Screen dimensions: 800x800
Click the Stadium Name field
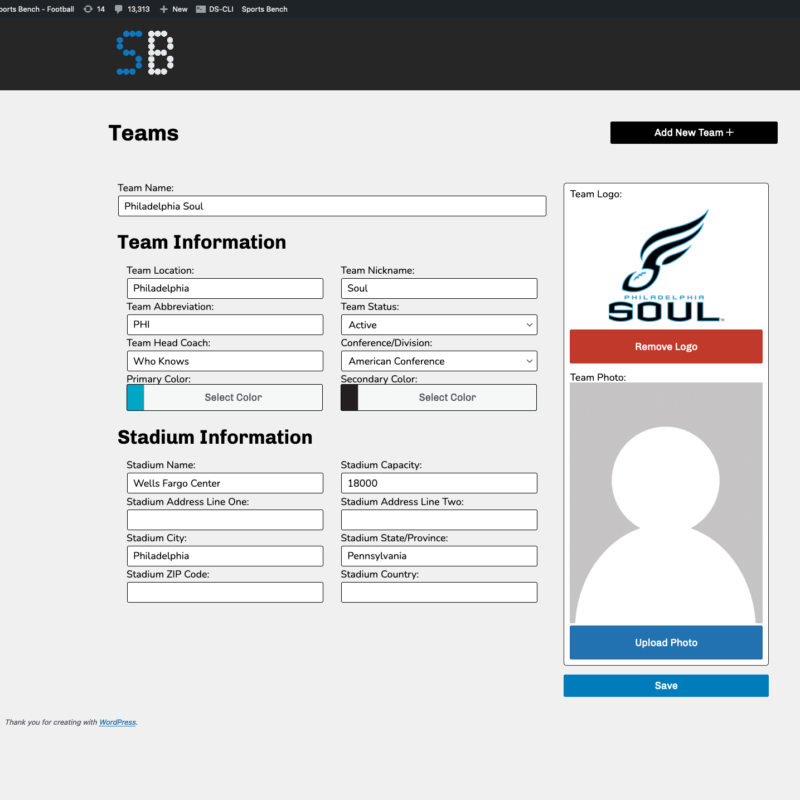[x=225, y=483]
